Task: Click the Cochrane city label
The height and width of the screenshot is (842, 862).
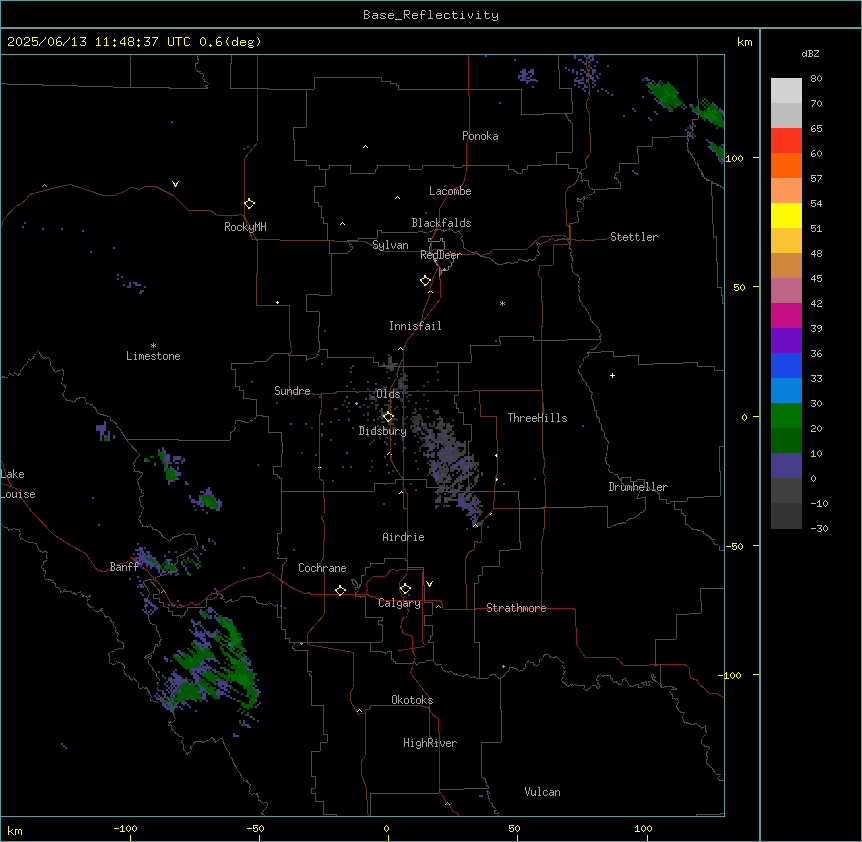Action: point(322,568)
